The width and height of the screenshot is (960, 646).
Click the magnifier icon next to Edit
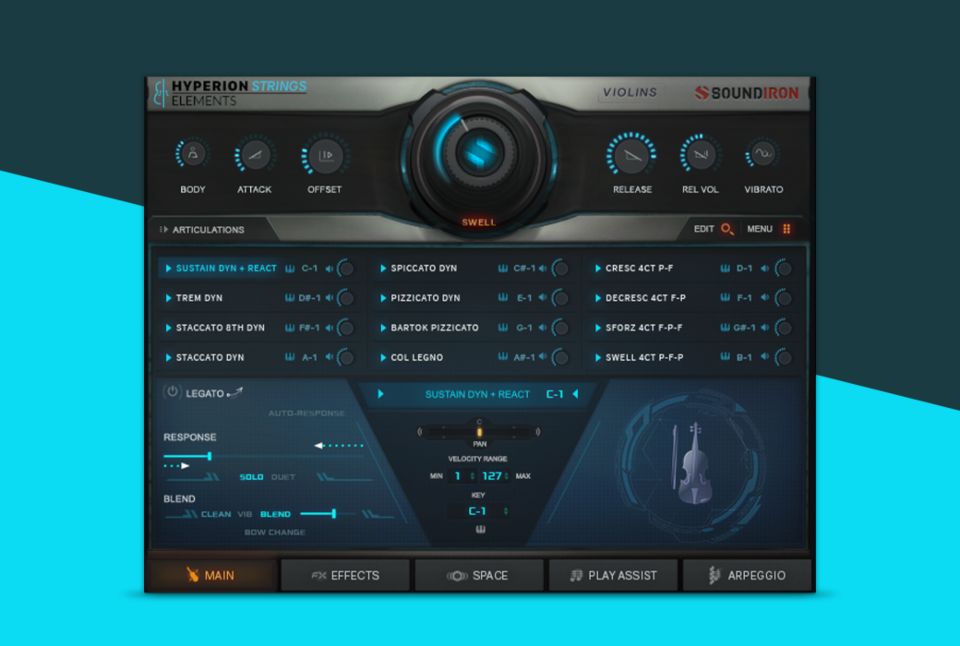(727, 229)
